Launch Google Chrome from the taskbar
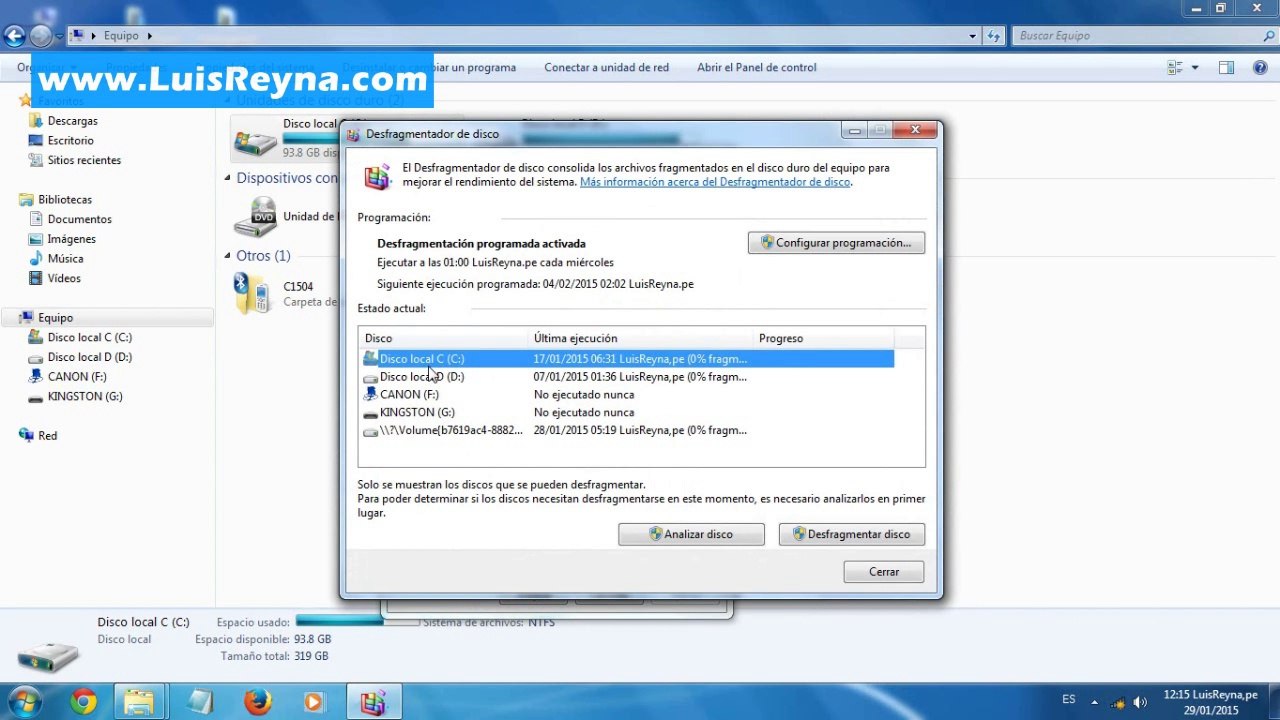 [x=83, y=702]
